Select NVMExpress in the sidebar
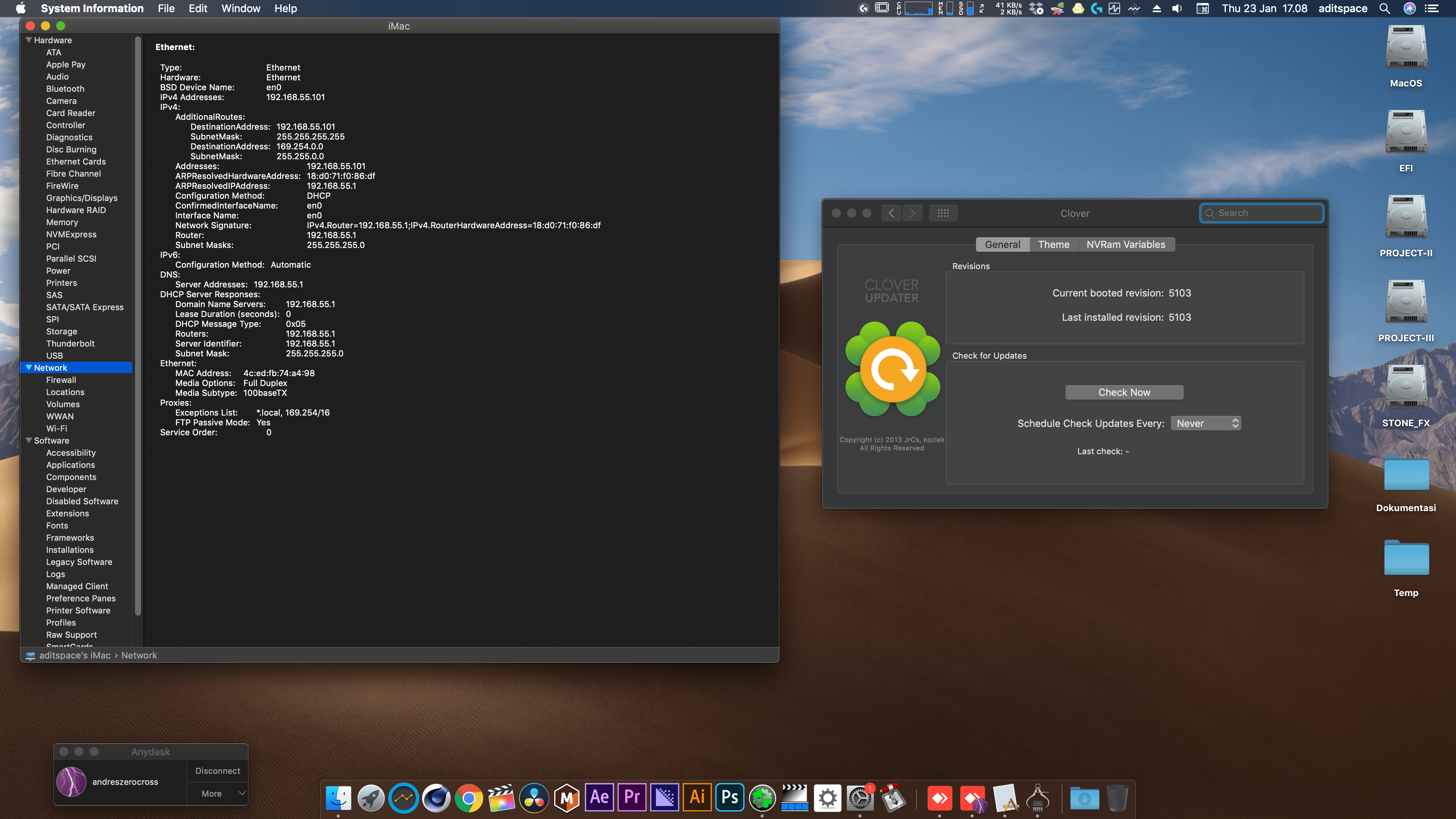The image size is (1456, 819). point(71,234)
